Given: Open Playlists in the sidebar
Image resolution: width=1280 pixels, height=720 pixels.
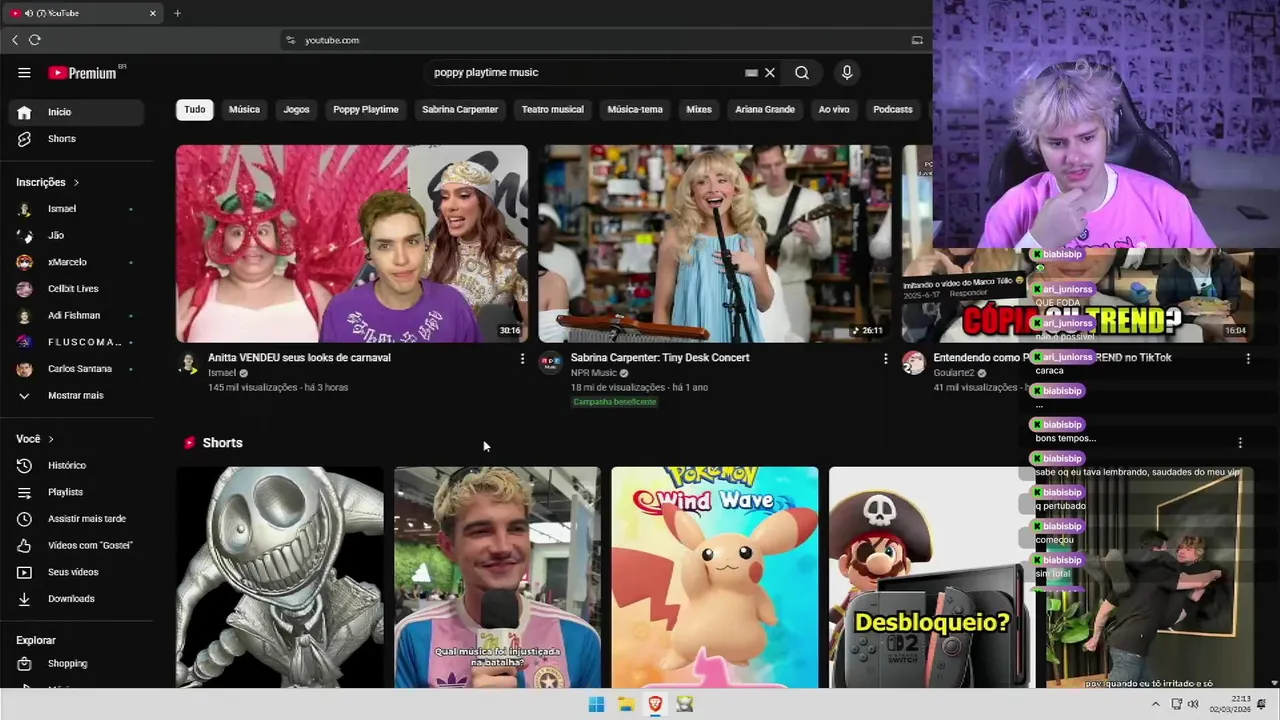Looking at the screenshot, I should click(x=76, y=492).
